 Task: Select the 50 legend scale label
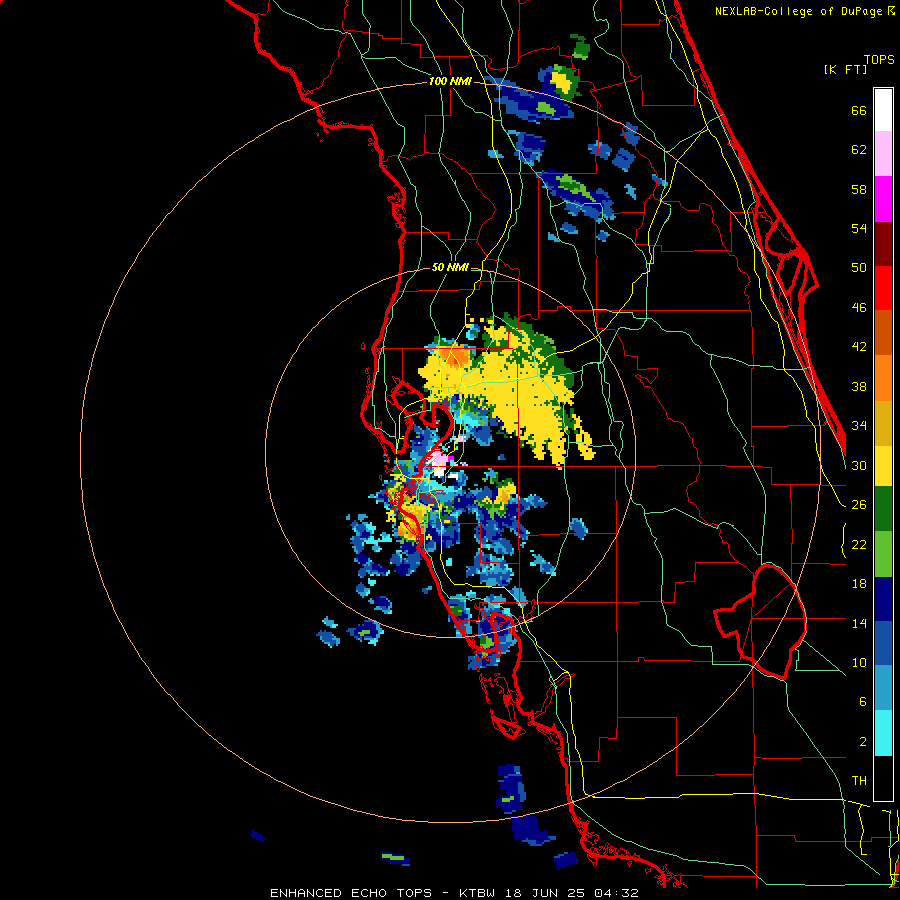click(859, 268)
